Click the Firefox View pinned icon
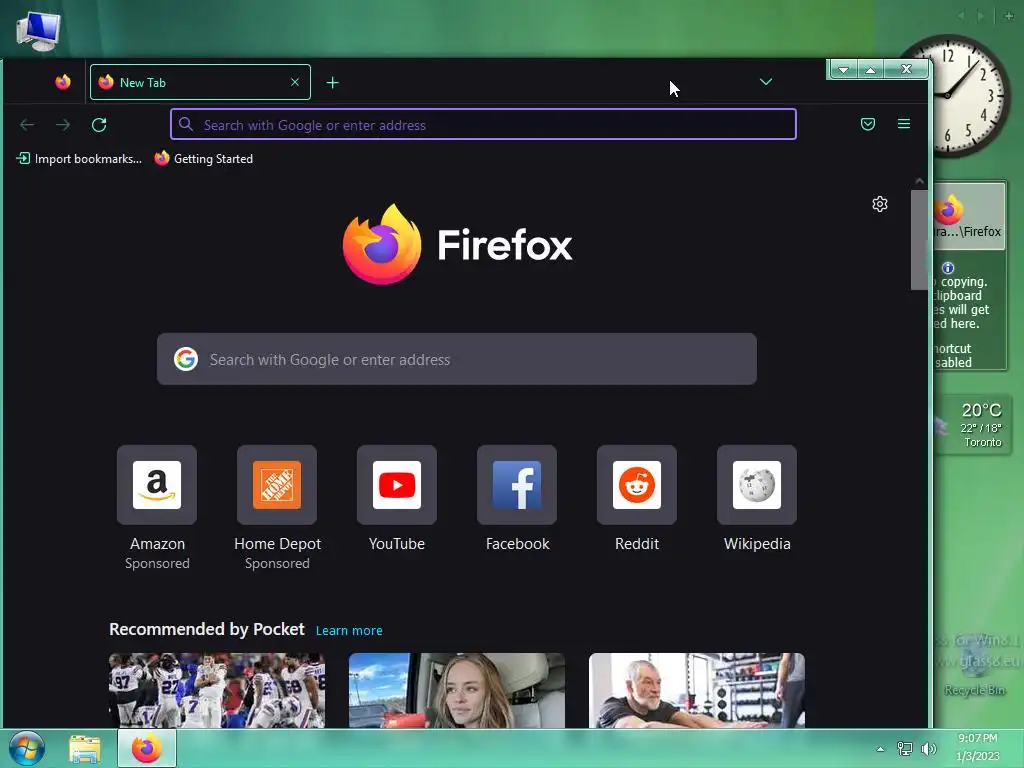 click(63, 82)
